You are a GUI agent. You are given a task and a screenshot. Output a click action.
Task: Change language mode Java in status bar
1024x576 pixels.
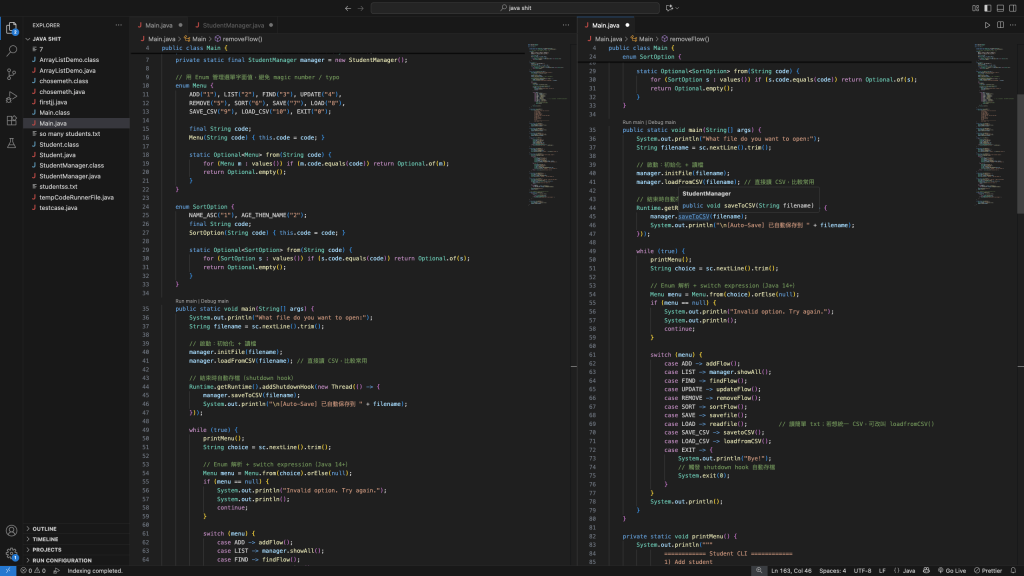tap(904, 571)
